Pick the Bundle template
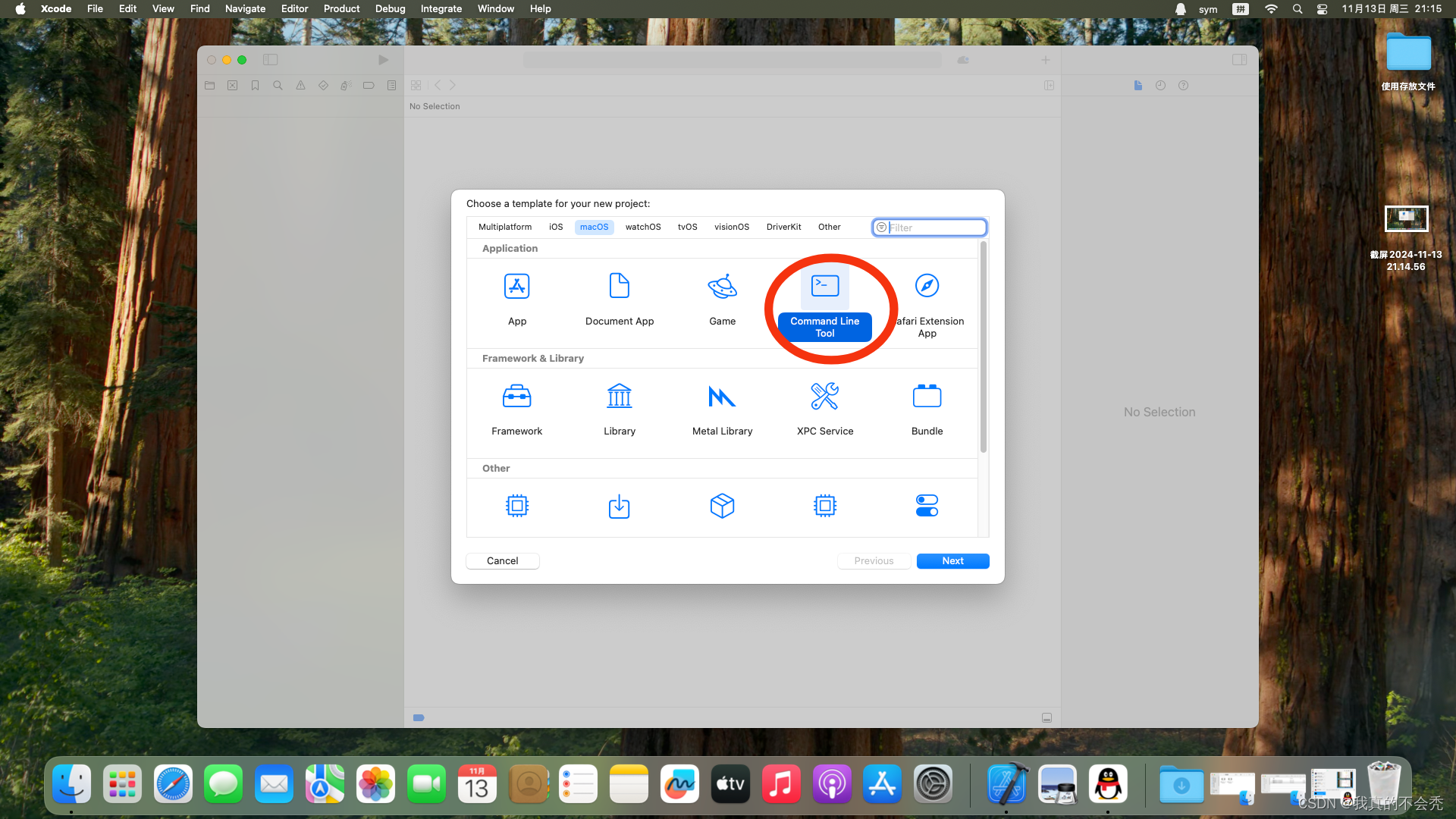1456x819 pixels. [x=927, y=409]
